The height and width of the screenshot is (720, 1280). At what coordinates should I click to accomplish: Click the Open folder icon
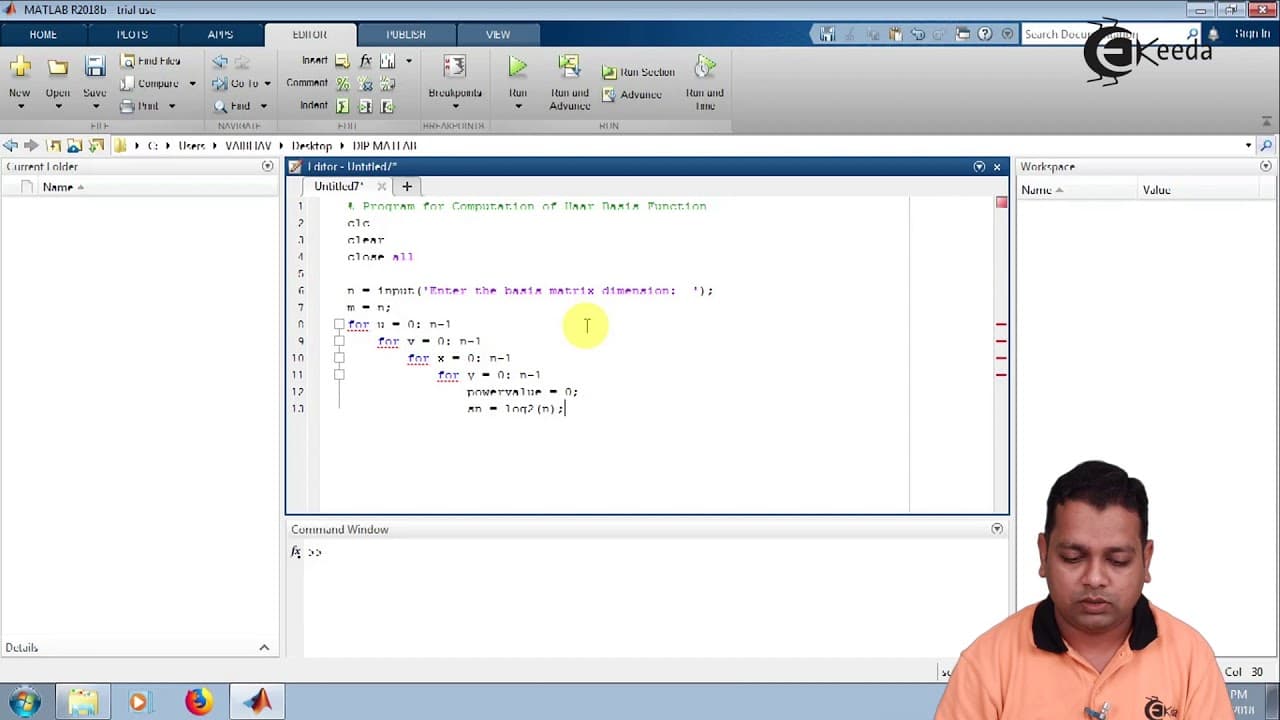[x=58, y=67]
